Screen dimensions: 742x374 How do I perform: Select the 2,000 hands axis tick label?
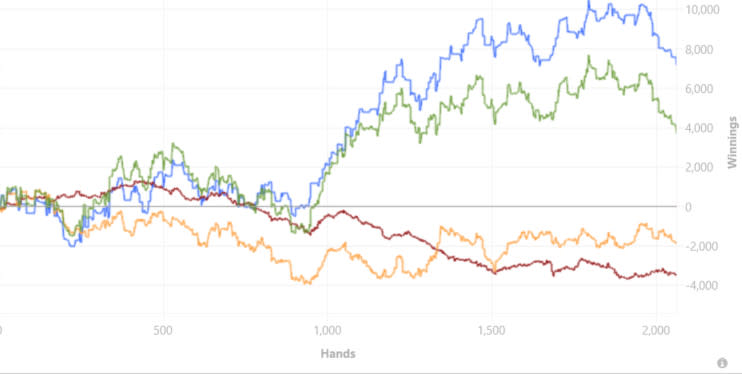[656, 330]
